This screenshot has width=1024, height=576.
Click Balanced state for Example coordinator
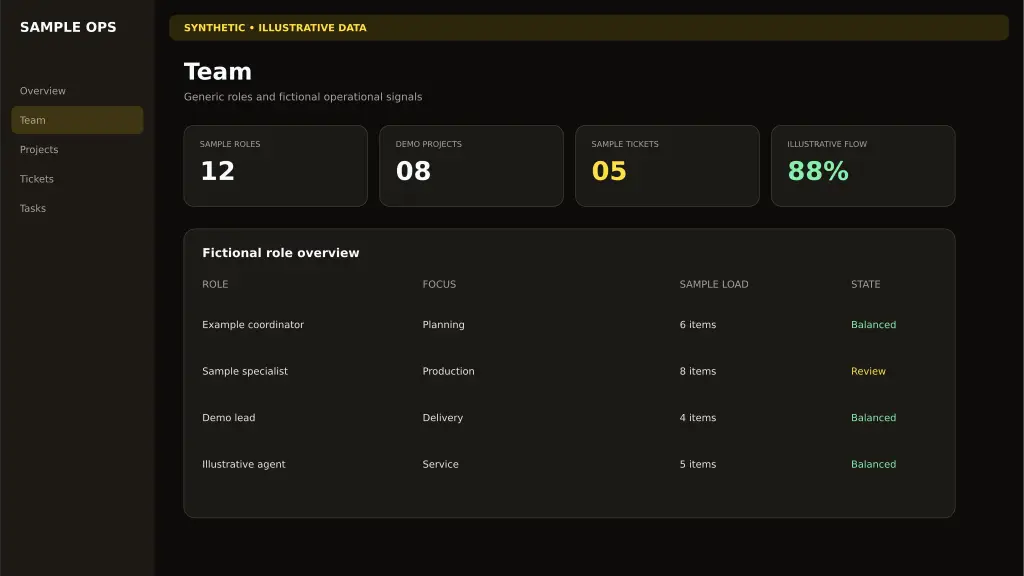coord(873,325)
